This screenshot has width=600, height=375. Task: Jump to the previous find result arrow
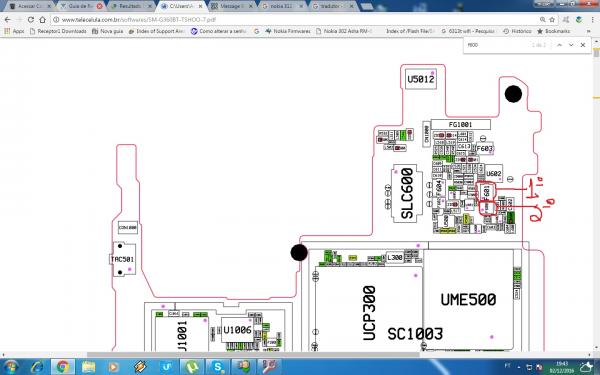pos(559,45)
